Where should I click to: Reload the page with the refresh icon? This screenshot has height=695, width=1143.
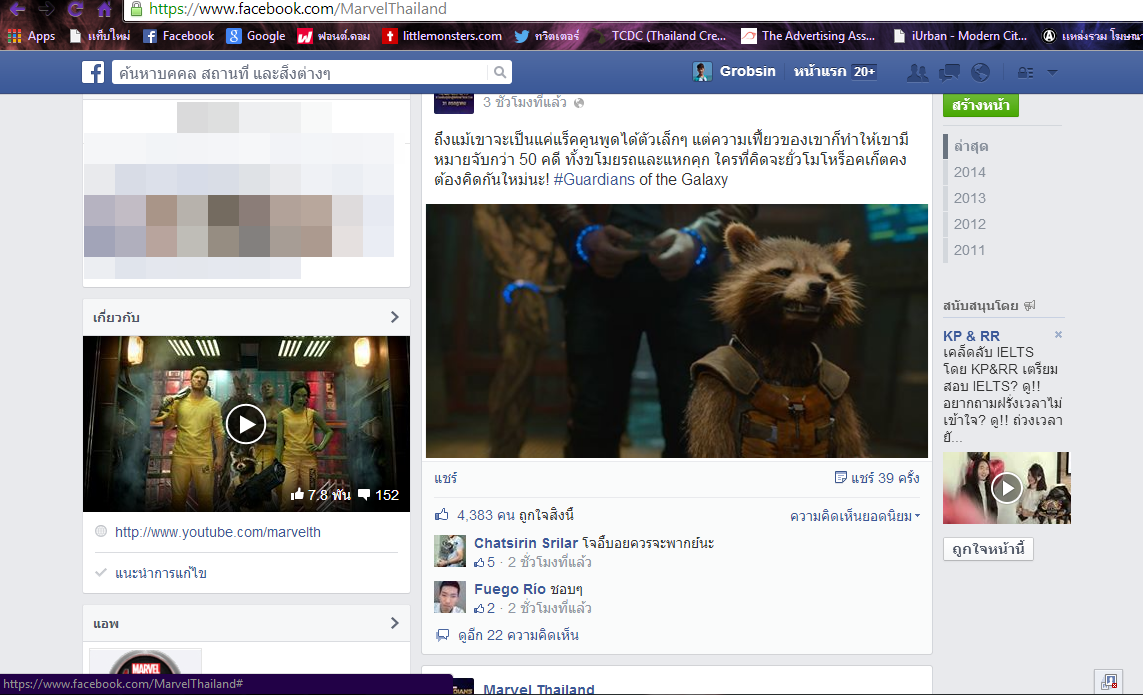75,9
